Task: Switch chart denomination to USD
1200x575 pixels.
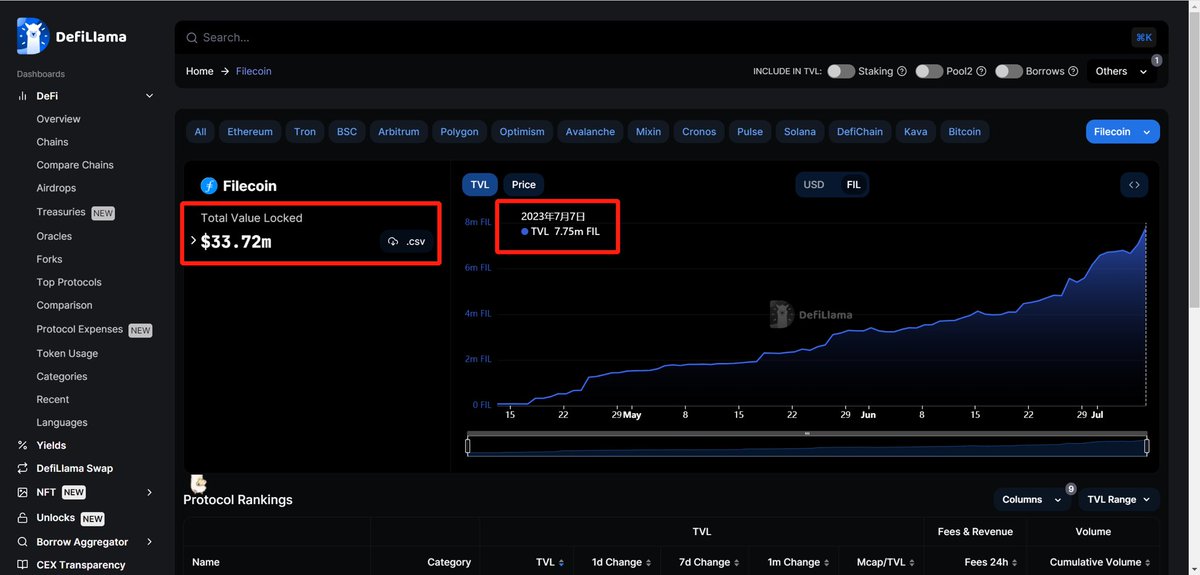Action: pos(814,185)
